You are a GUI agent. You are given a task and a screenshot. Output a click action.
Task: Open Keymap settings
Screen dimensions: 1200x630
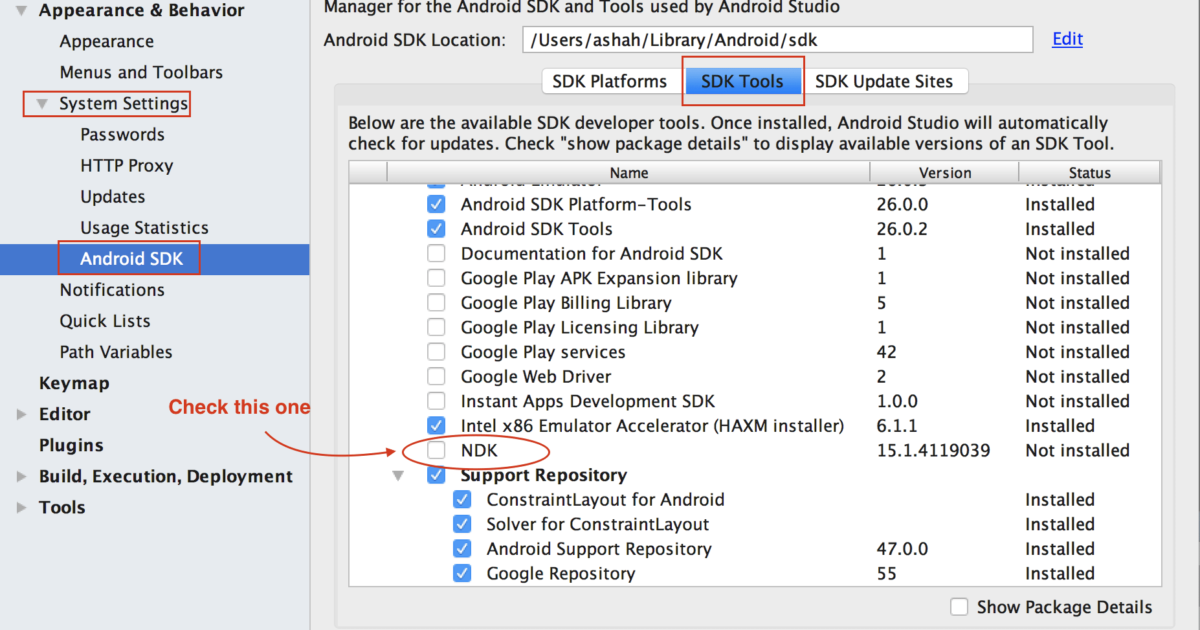coord(74,383)
